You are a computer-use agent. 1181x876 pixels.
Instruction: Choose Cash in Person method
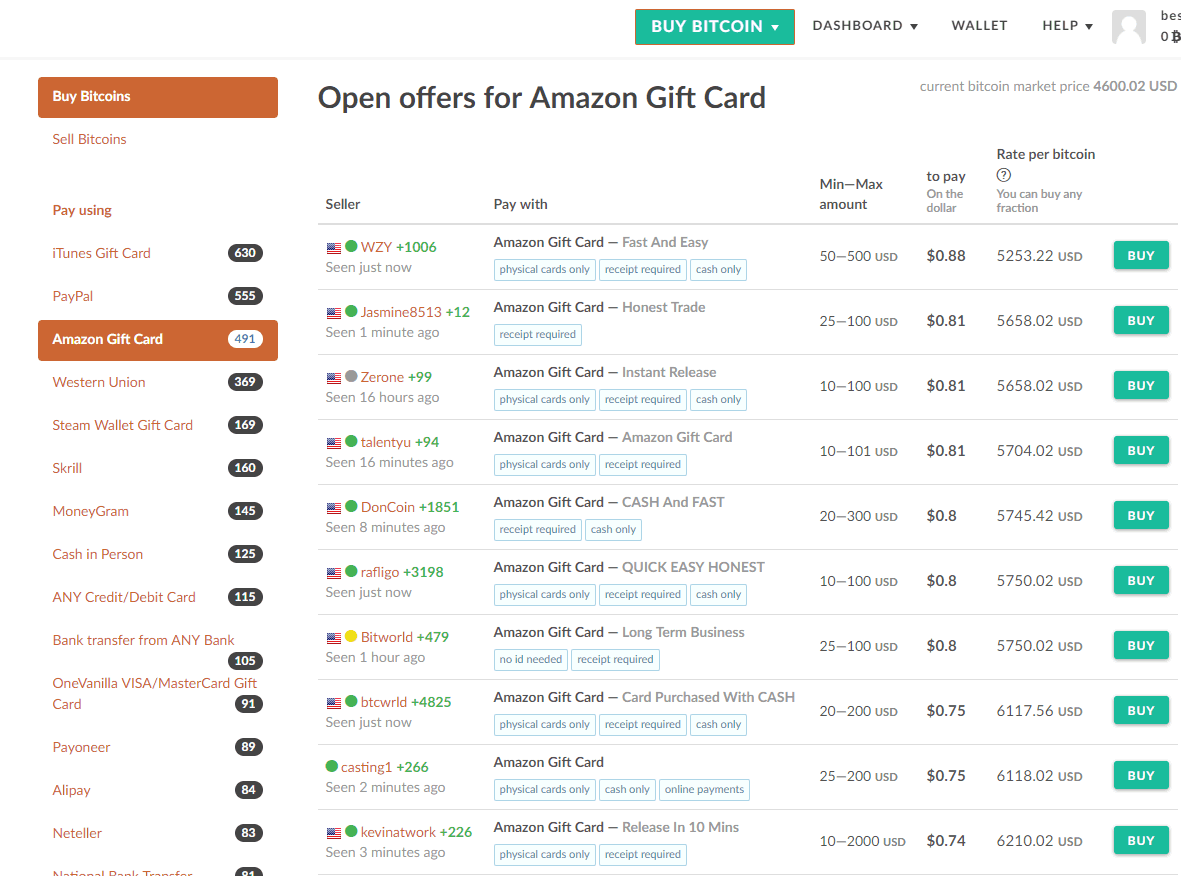point(98,554)
